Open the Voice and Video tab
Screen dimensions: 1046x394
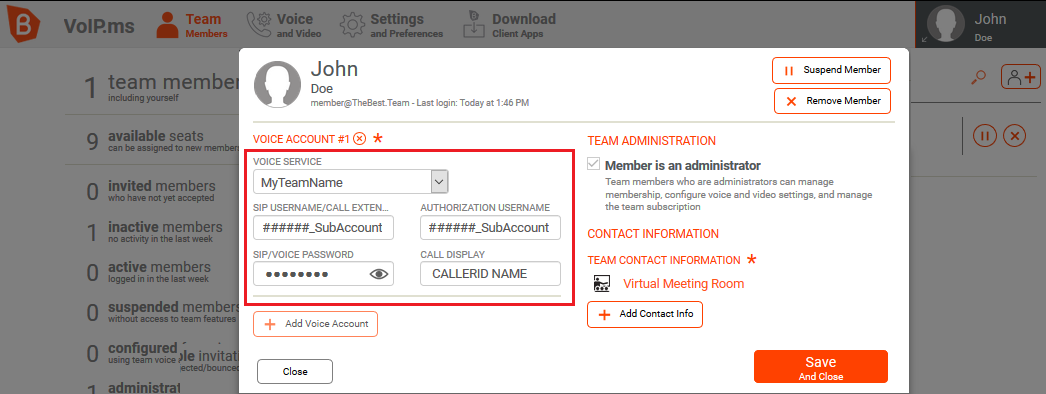(x=284, y=25)
